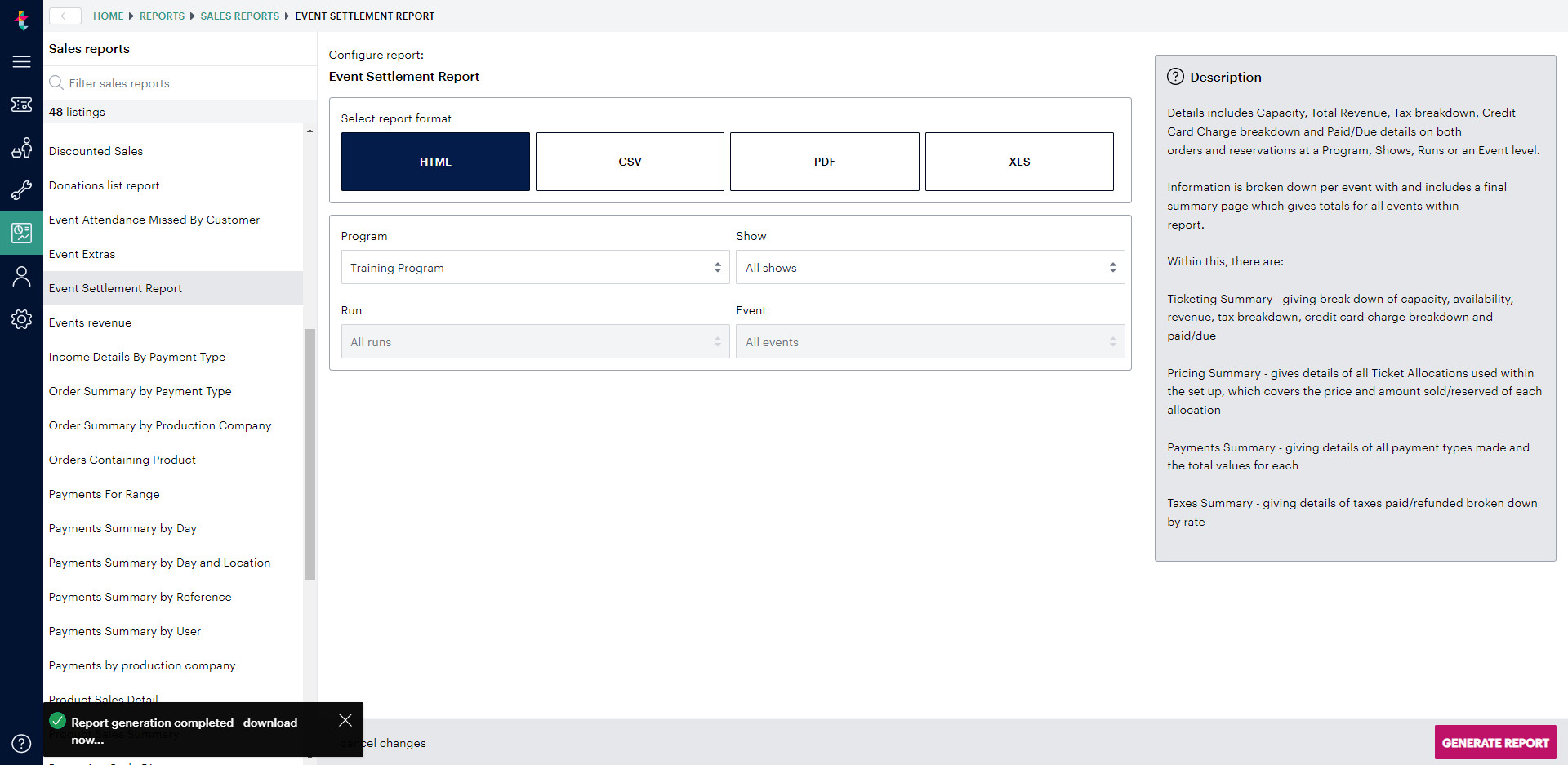Open the Donations list report
Viewport: 1568px width, 765px height.
[x=104, y=185]
